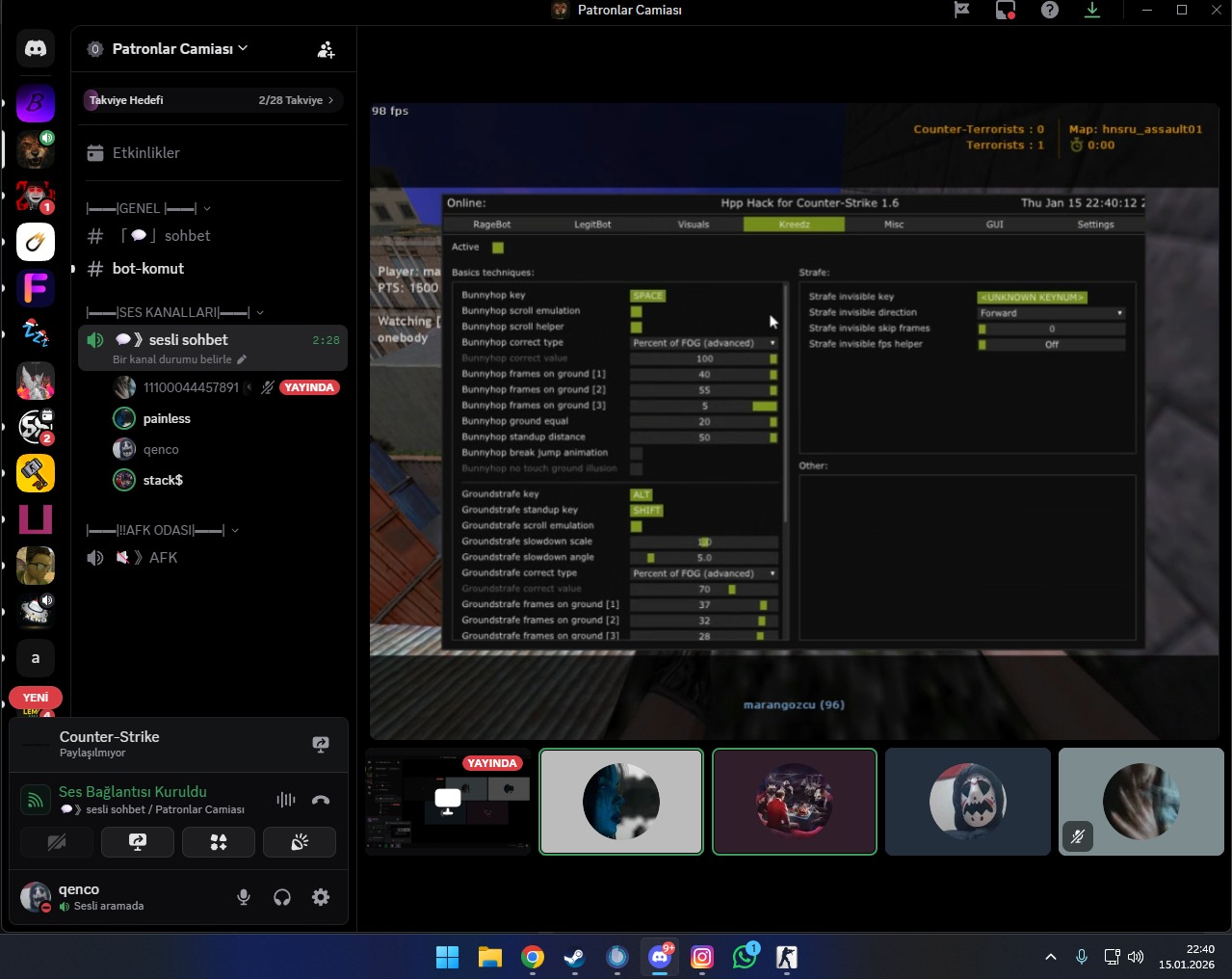Switch to LegitBot tab in streamed menu
Screen dimensions: 1232x979
coord(592,225)
